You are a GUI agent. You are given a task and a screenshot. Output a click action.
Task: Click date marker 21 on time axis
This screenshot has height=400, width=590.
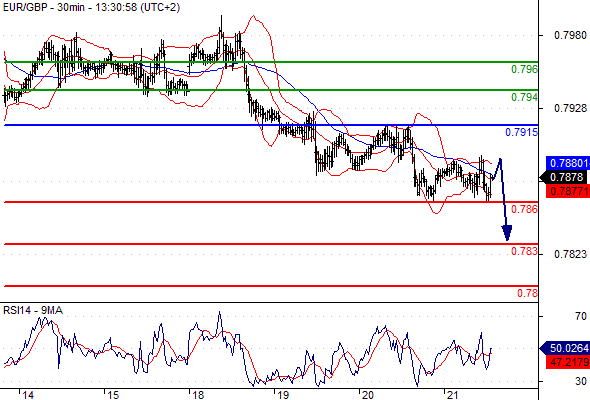[x=453, y=395]
